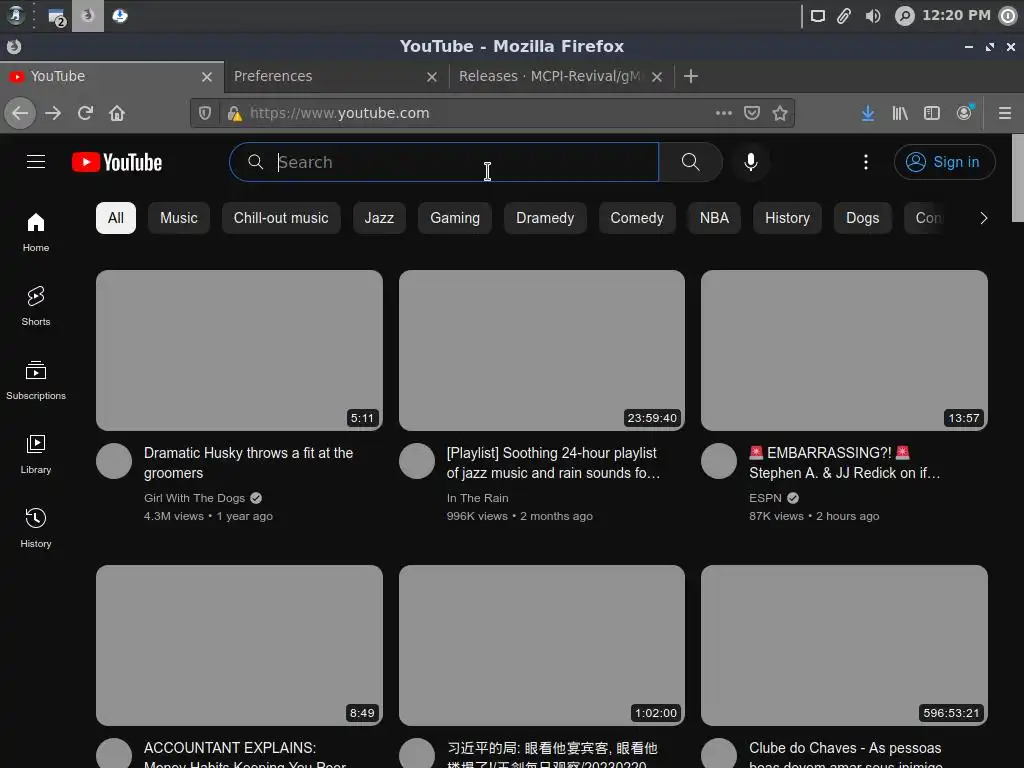Viewport: 1024px width, 768px height.
Task: Filter by Music chip
Action: click(179, 218)
